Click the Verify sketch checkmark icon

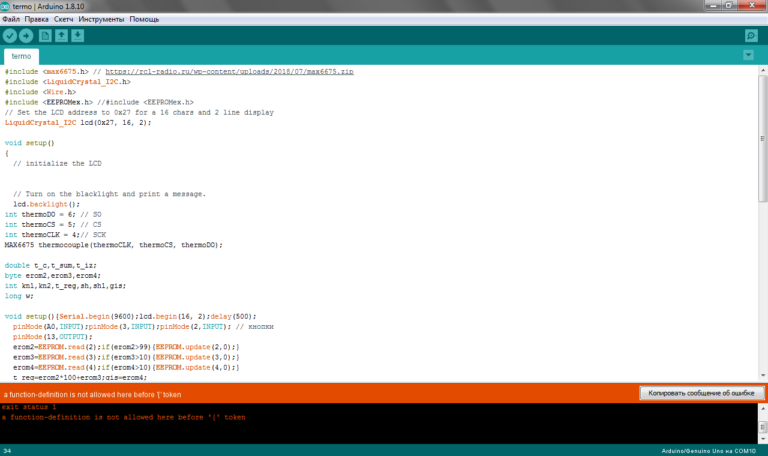[10, 36]
